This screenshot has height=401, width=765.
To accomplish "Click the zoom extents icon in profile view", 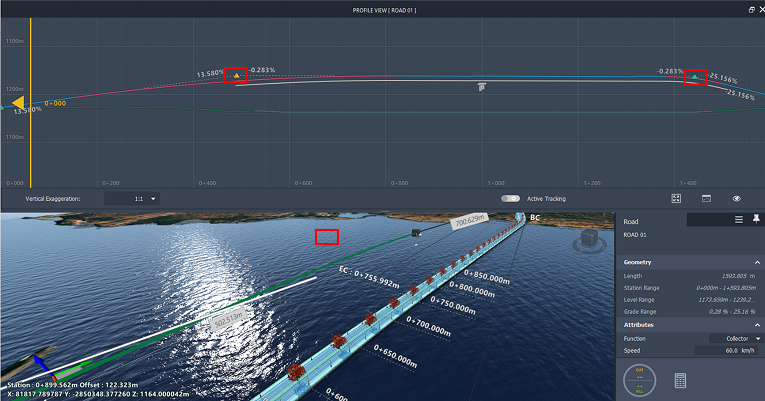I will (x=676, y=199).
